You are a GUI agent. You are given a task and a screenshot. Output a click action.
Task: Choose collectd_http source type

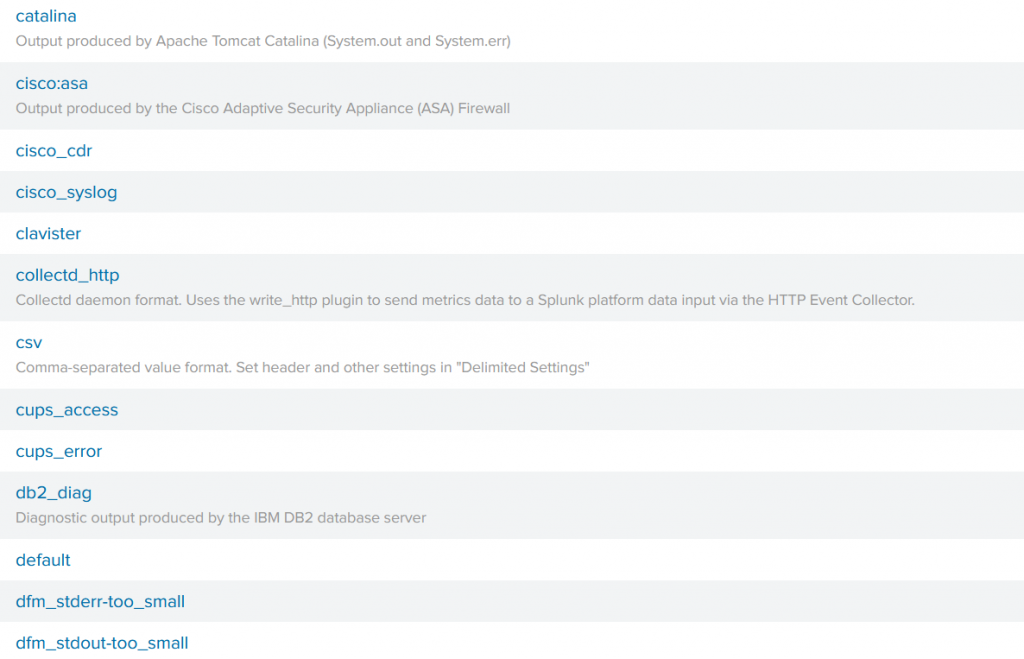[x=67, y=276]
